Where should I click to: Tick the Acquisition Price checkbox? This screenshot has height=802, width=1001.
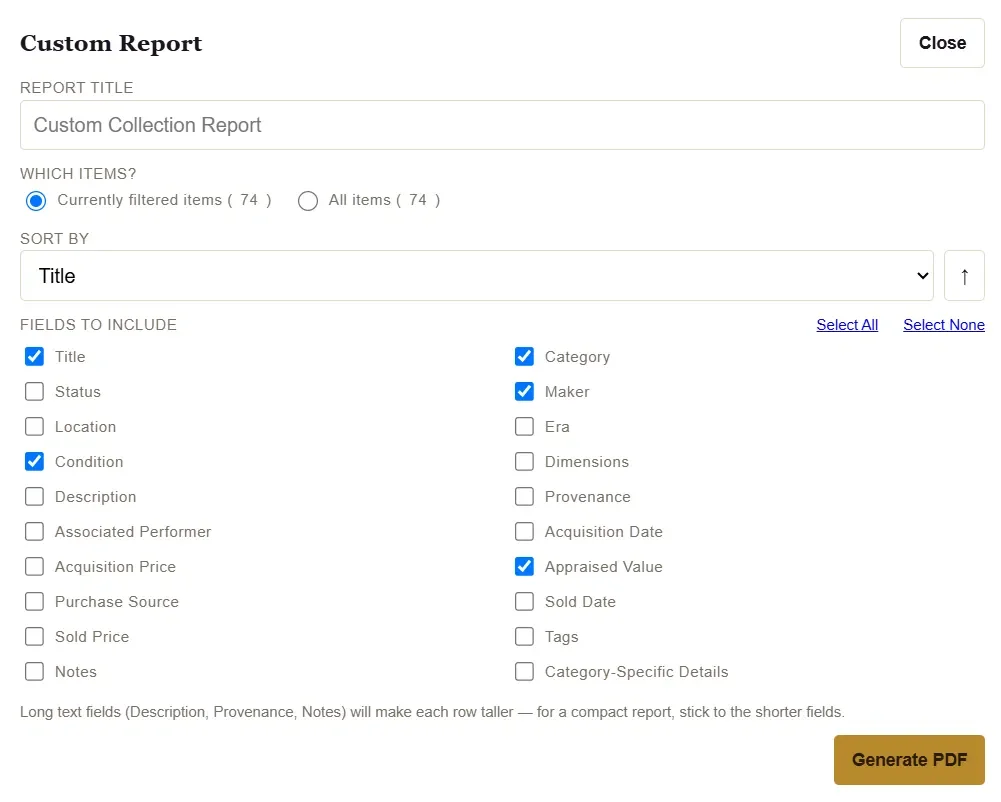34,566
